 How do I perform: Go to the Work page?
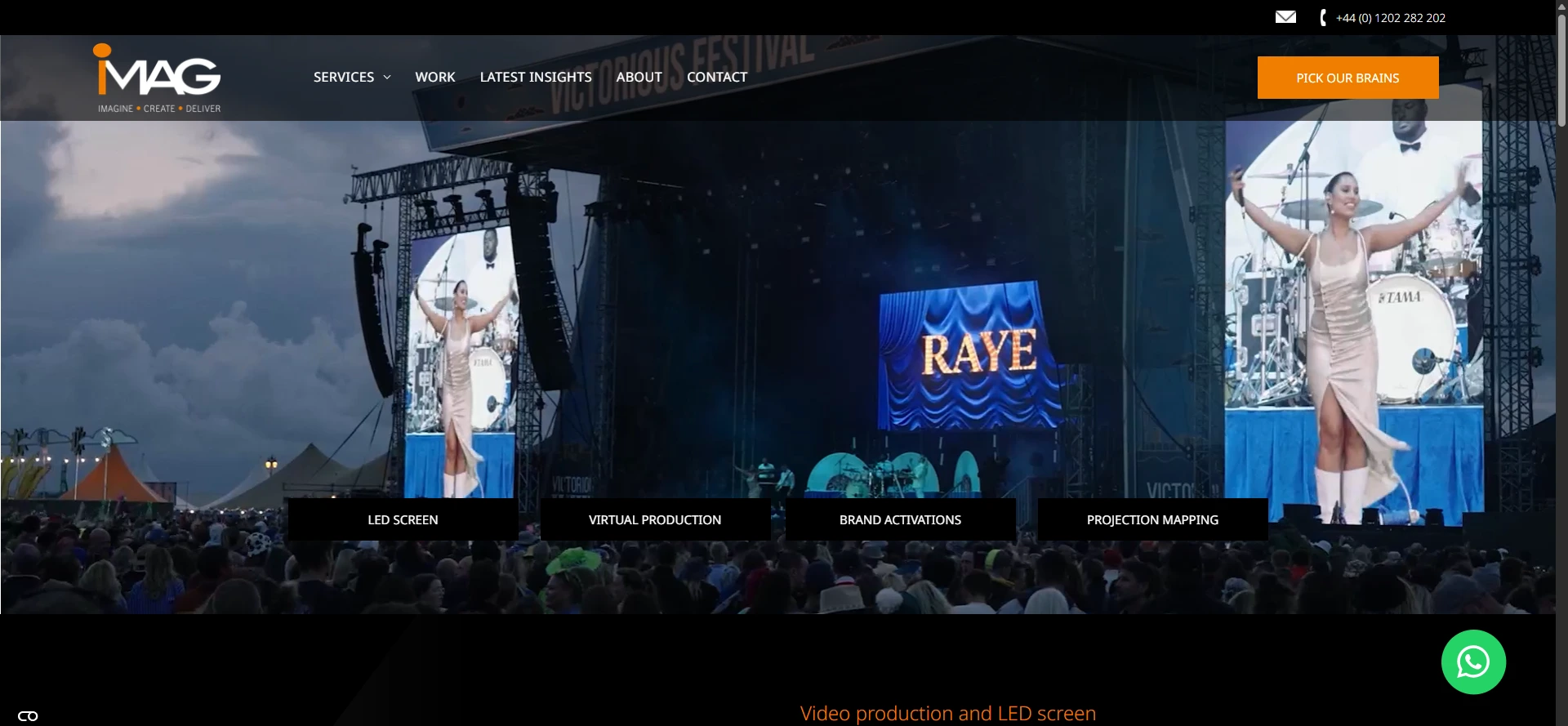(435, 77)
